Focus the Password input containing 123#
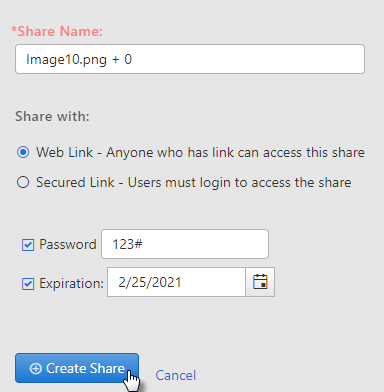This screenshot has height=392, width=384. [x=185, y=244]
